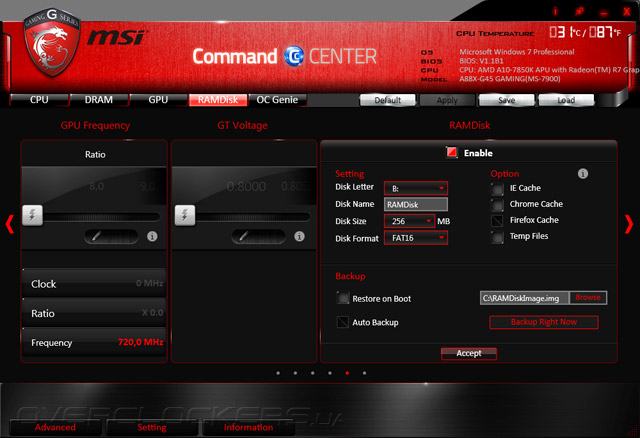This screenshot has height=438, width=640.
Task: Click the Load profile button
Action: pos(566,100)
